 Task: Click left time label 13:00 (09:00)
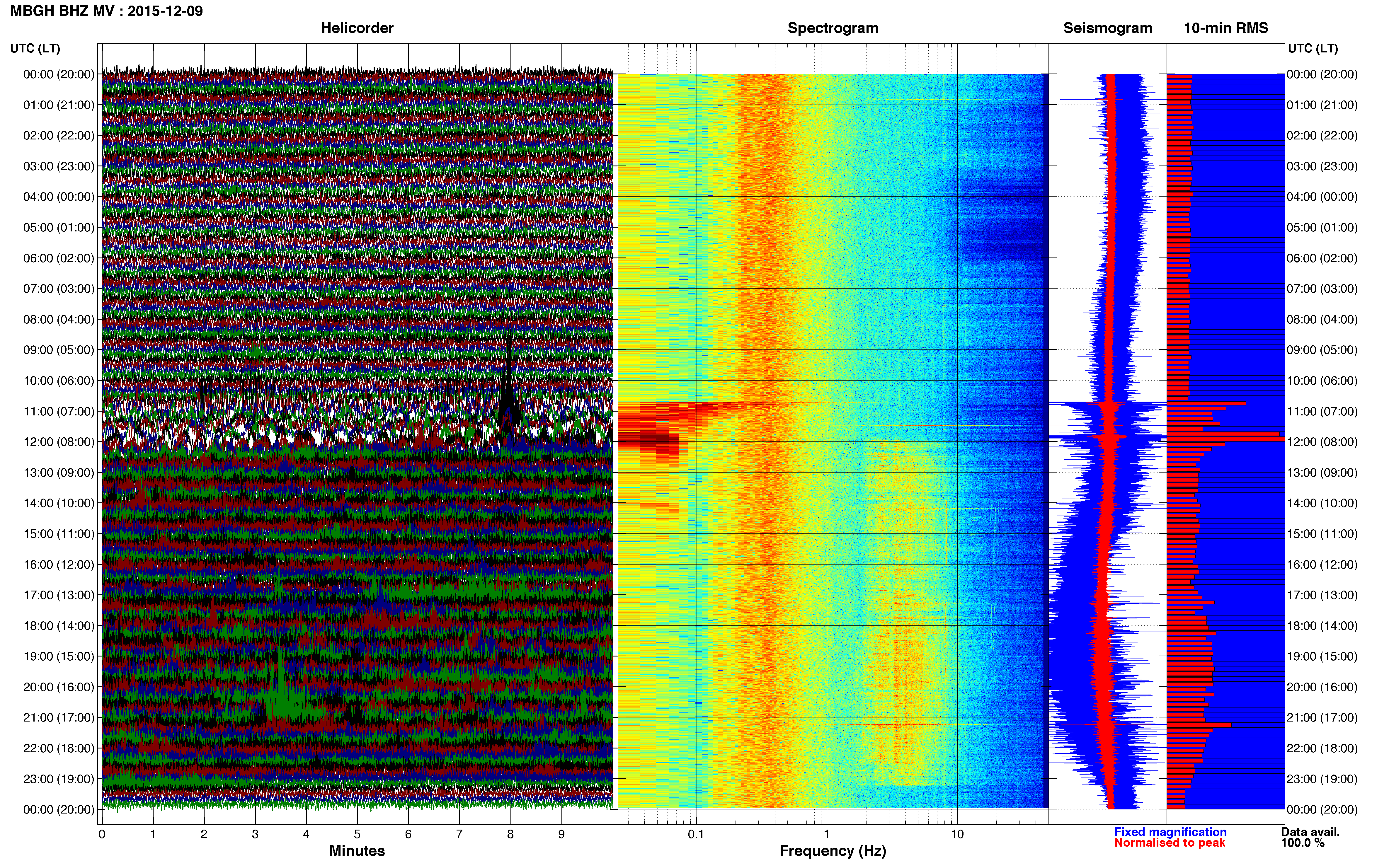tap(59, 473)
